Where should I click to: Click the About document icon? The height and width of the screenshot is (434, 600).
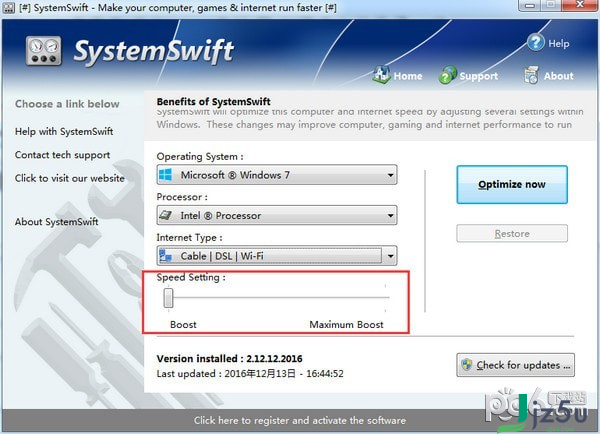click(531, 75)
